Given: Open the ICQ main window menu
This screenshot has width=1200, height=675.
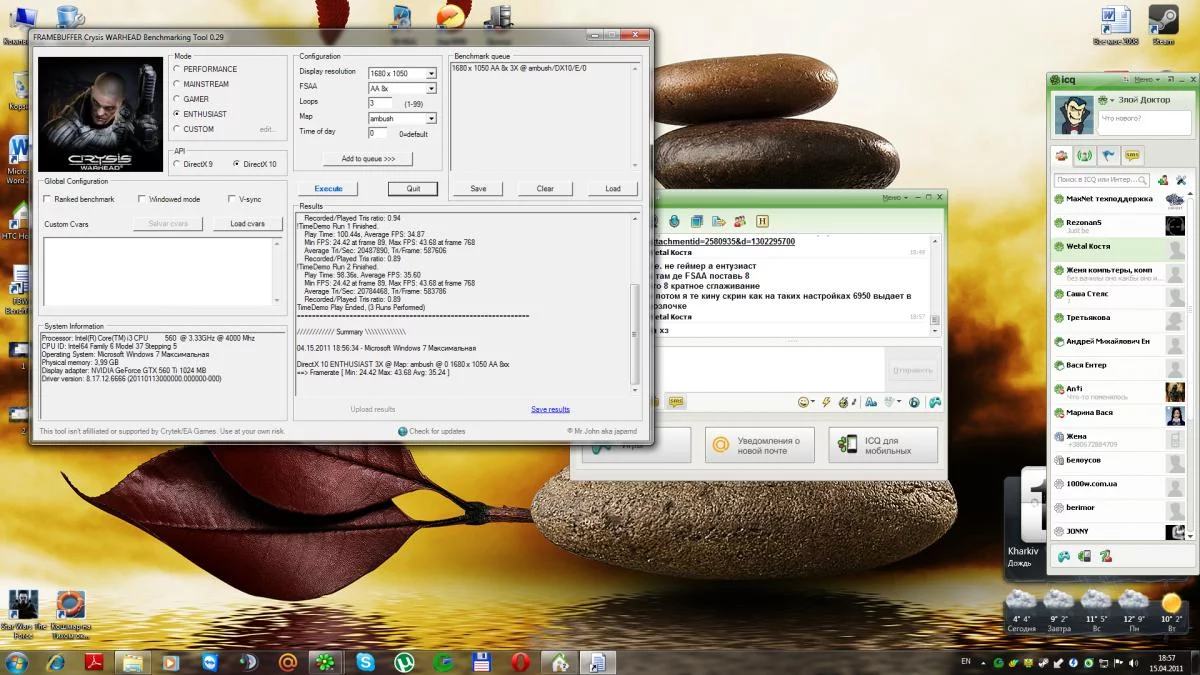Looking at the screenshot, I should click(x=1144, y=79).
